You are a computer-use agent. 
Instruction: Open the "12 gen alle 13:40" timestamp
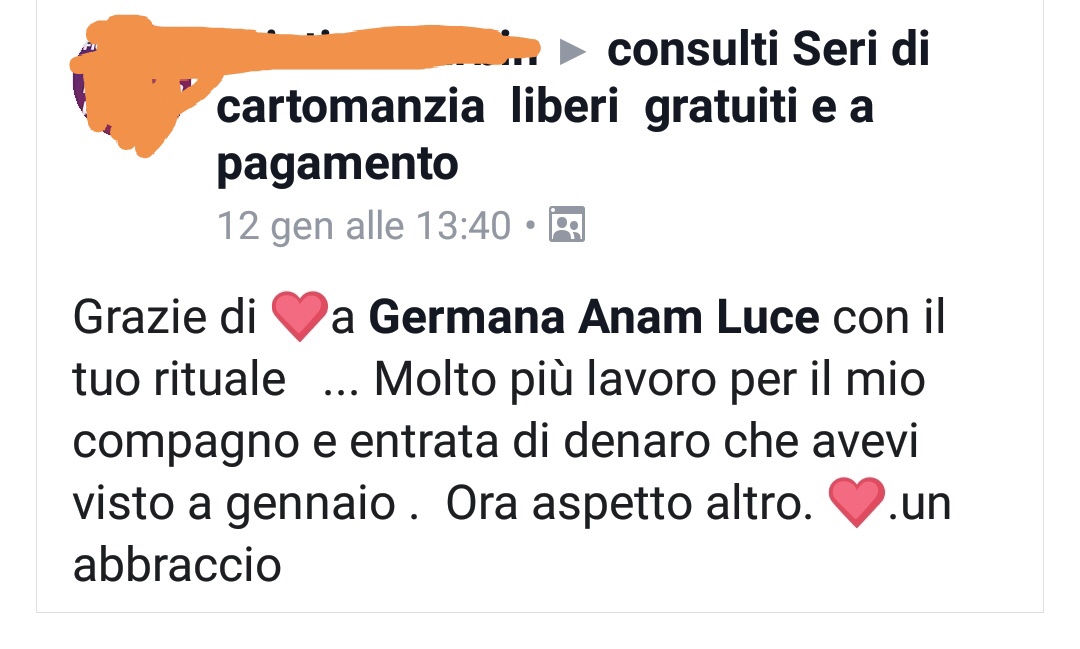coord(364,225)
